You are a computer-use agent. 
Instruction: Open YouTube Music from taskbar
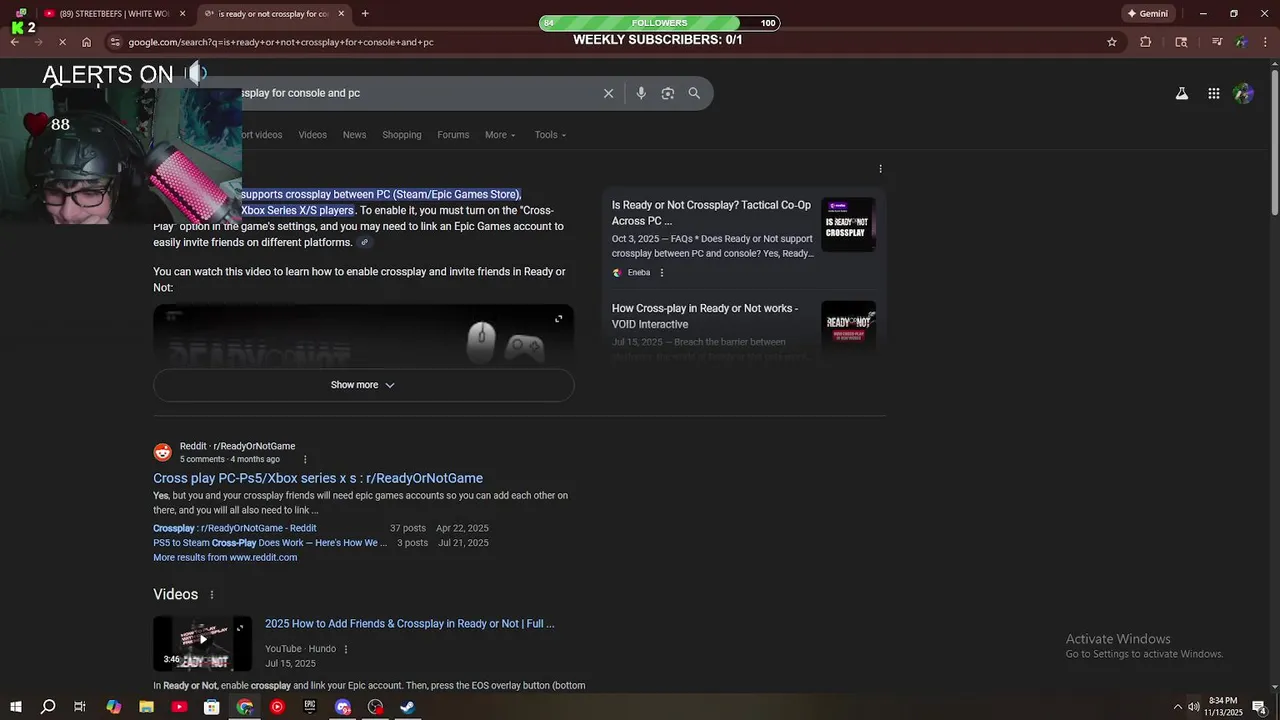277,707
